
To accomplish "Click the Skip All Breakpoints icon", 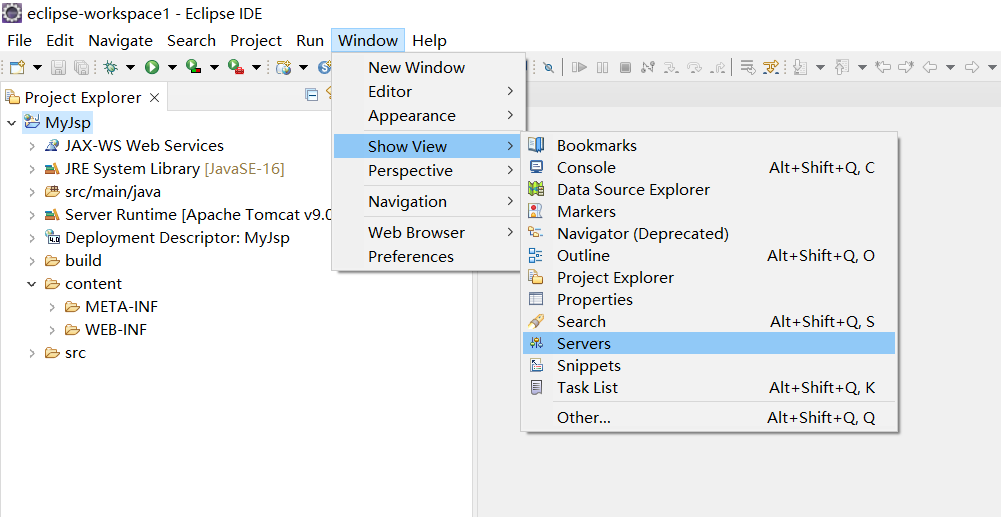I will [x=548, y=67].
